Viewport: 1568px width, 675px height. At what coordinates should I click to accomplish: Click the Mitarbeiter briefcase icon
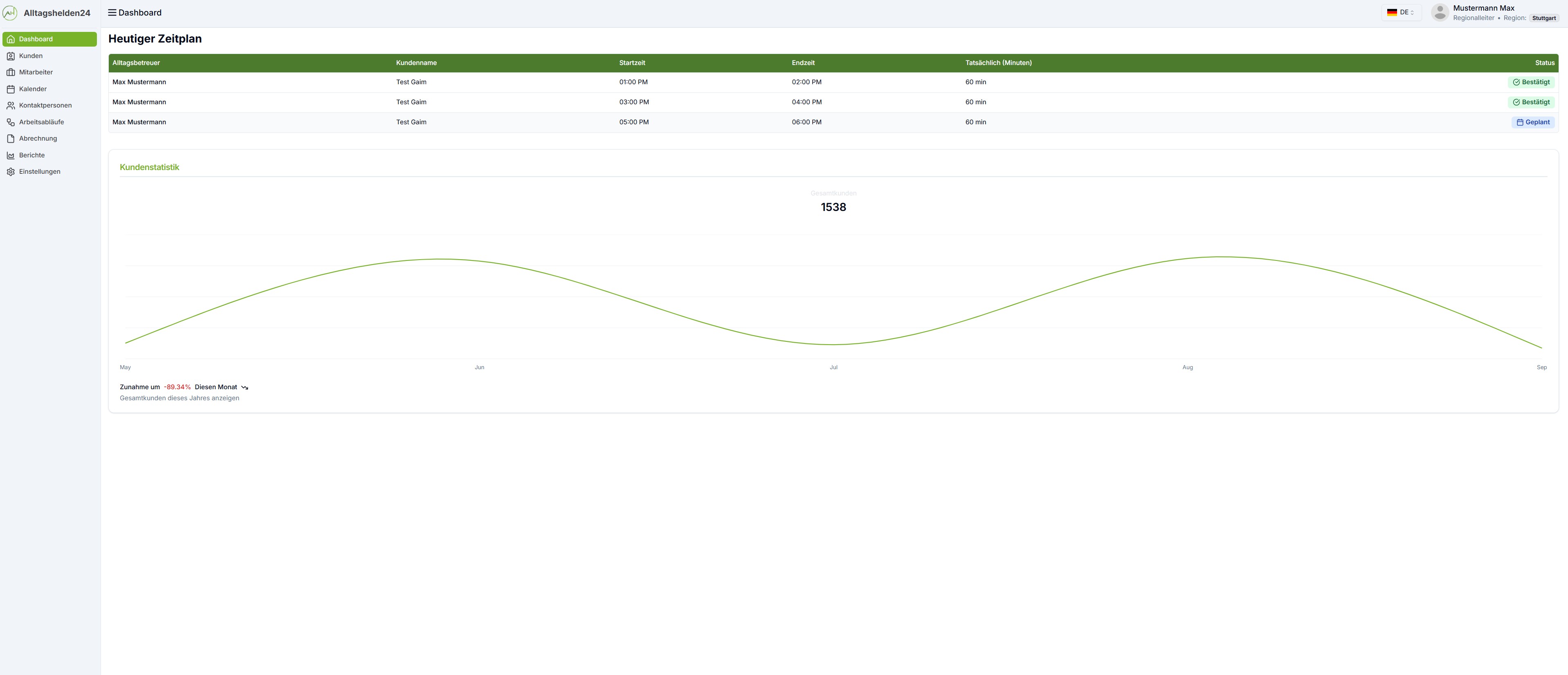click(10, 72)
